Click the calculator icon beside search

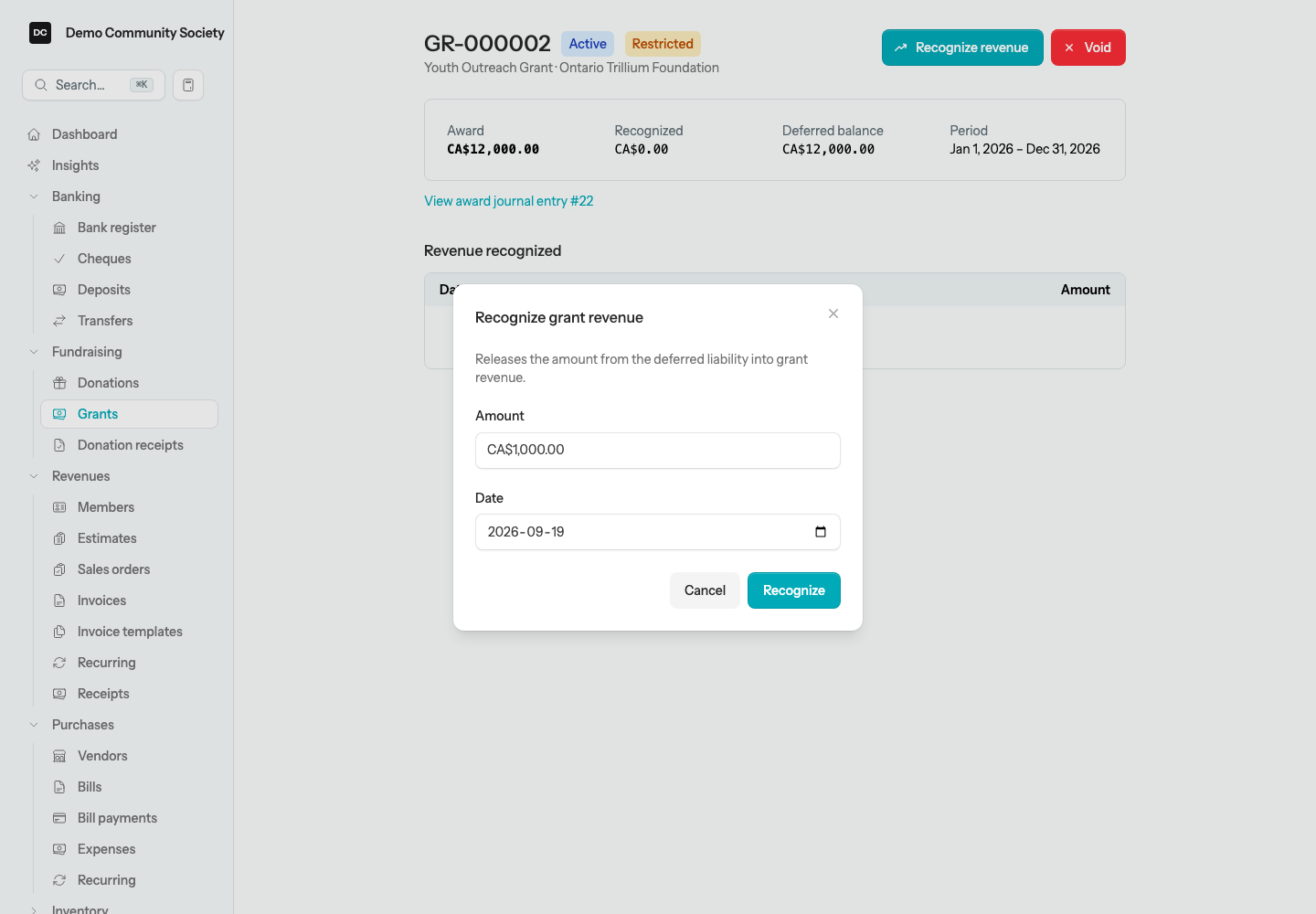[x=188, y=85]
